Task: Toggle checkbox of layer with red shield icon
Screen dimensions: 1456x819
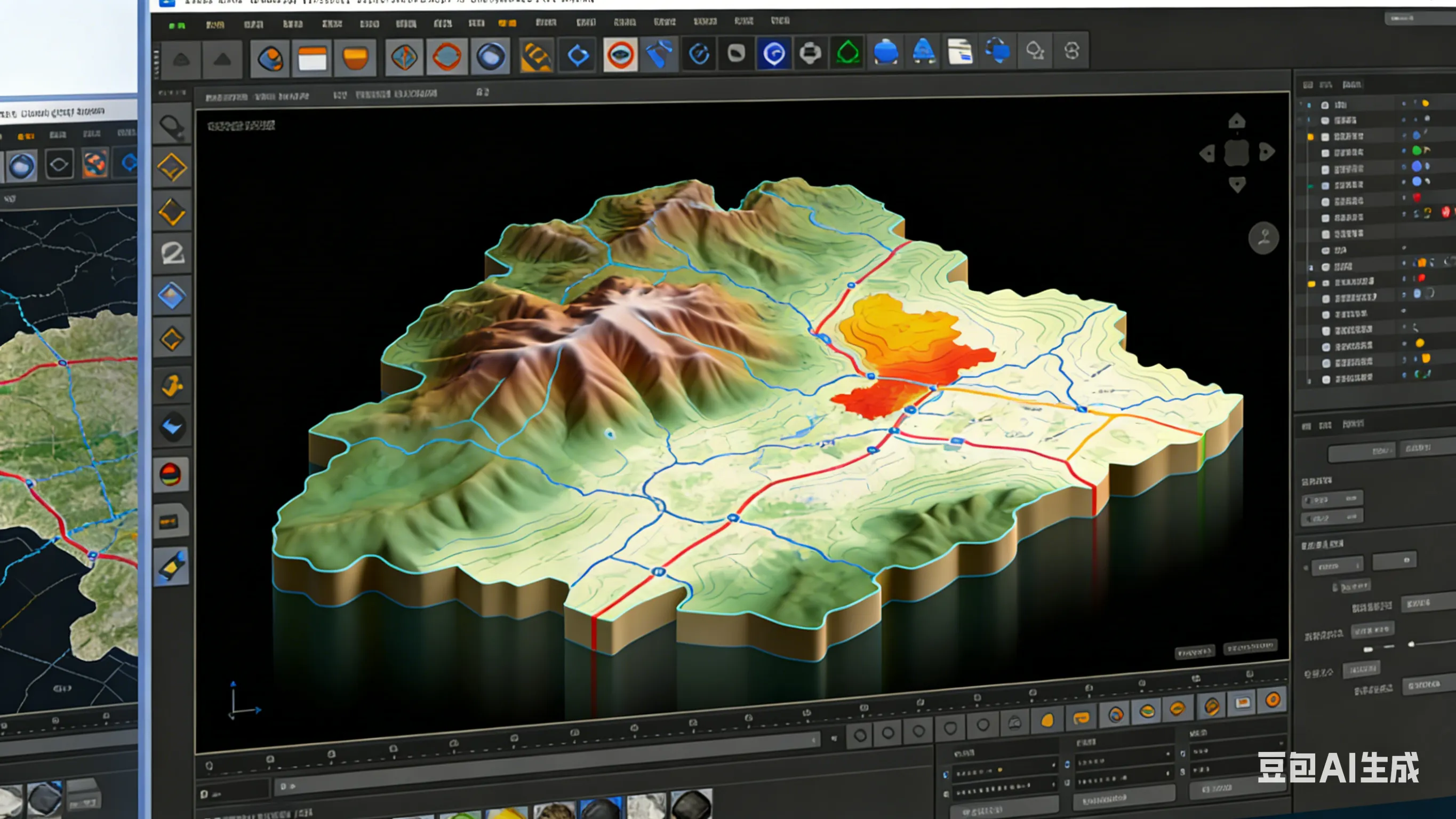Action: [x=1325, y=202]
